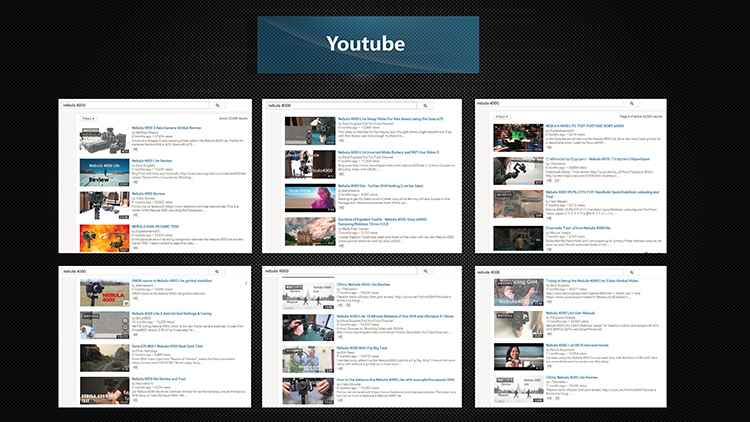Click thumbnail of 'Fig Rig Test' video
Image resolution: width=750 pixels, height=422 pixels.
click(308, 359)
